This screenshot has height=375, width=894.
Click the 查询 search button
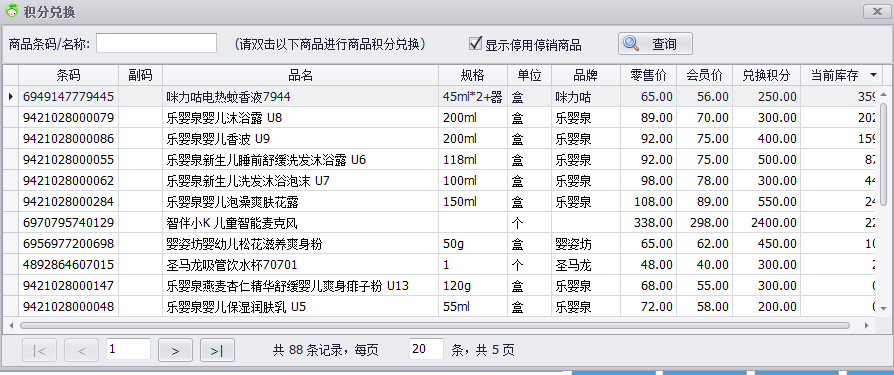point(655,44)
